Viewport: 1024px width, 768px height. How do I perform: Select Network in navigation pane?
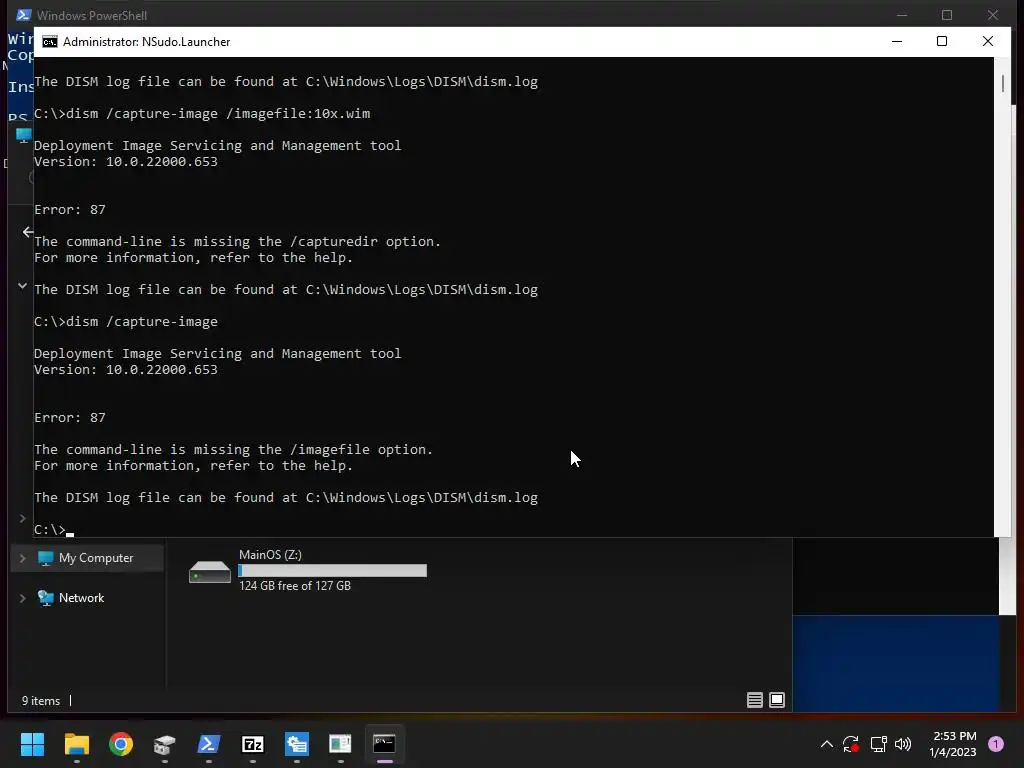click(x=81, y=598)
